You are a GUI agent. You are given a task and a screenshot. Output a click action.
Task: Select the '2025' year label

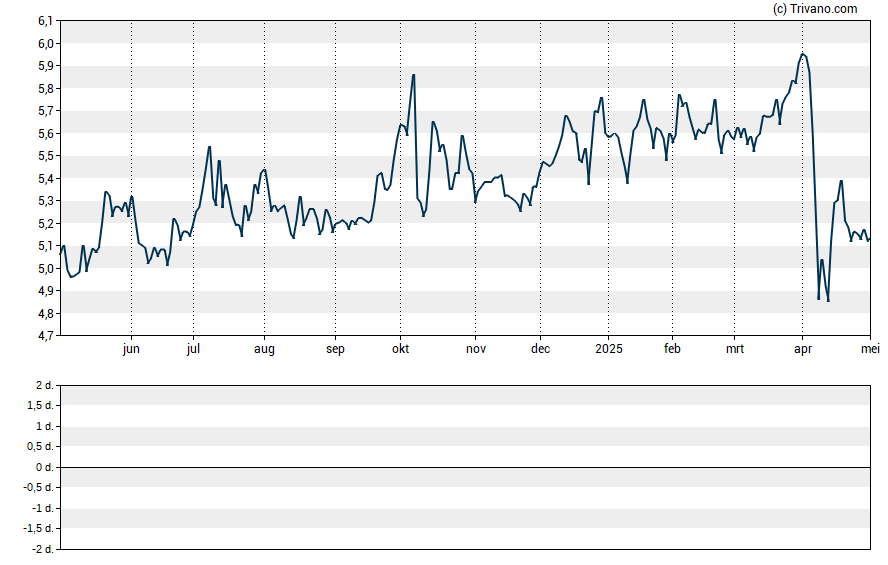(608, 349)
